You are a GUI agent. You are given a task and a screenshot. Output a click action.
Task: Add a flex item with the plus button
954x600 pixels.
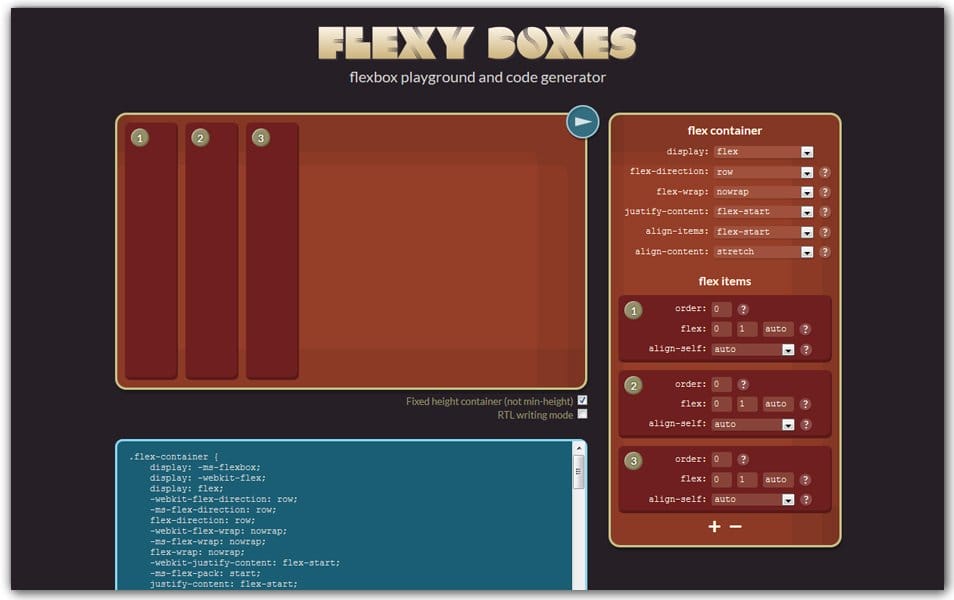click(714, 525)
